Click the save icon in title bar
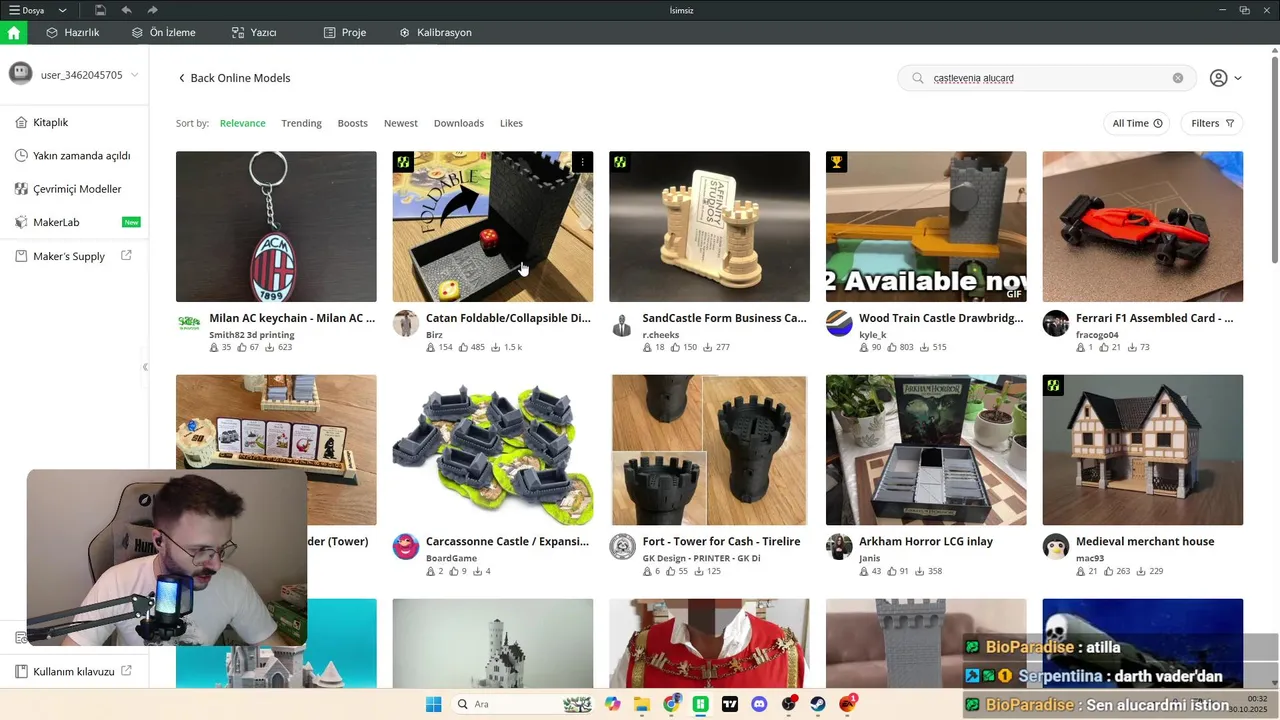The height and width of the screenshot is (720, 1280). tap(101, 10)
